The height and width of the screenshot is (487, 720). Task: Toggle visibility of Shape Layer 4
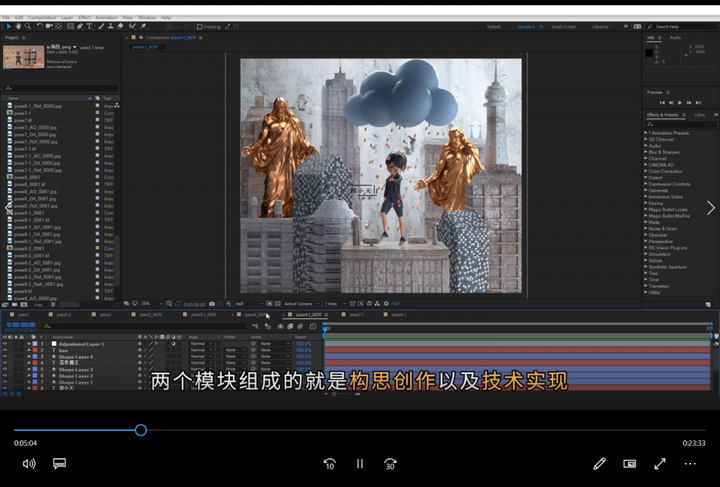pos(5,357)
